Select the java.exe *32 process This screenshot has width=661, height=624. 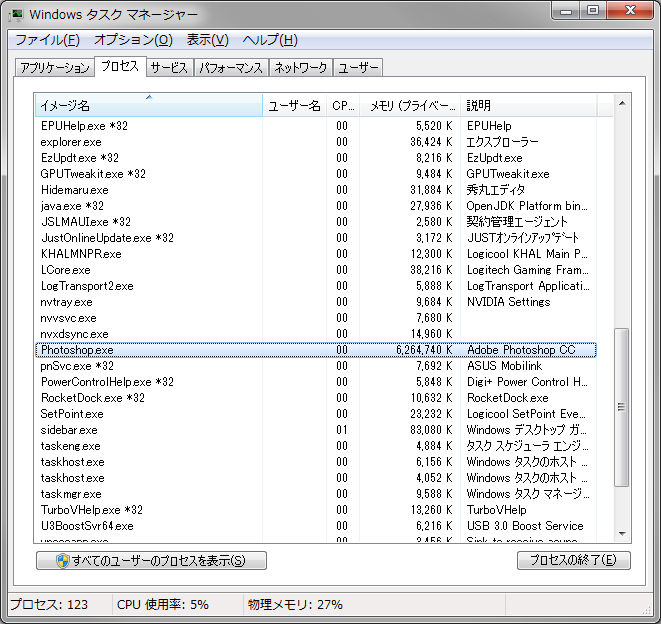click(316, 206)
